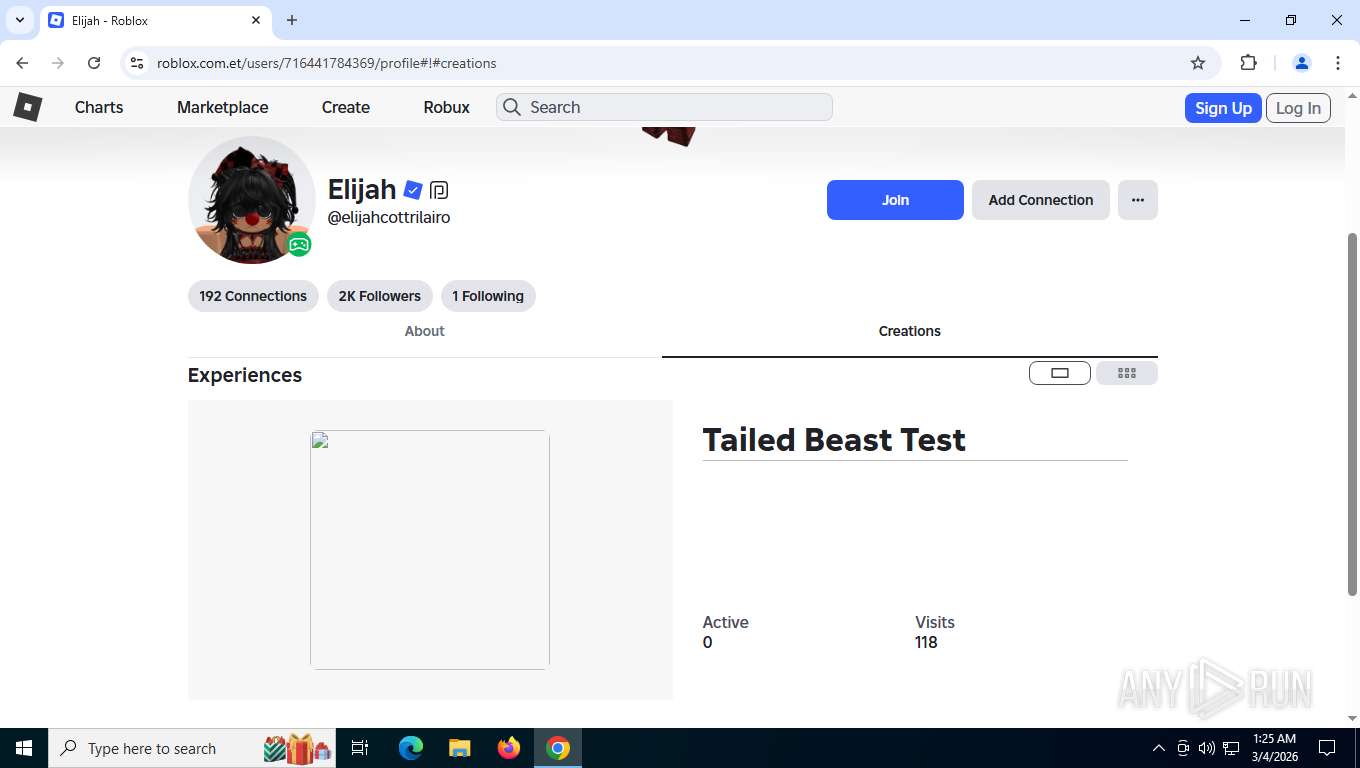View 2K Followers list

(x=380, y=296)
